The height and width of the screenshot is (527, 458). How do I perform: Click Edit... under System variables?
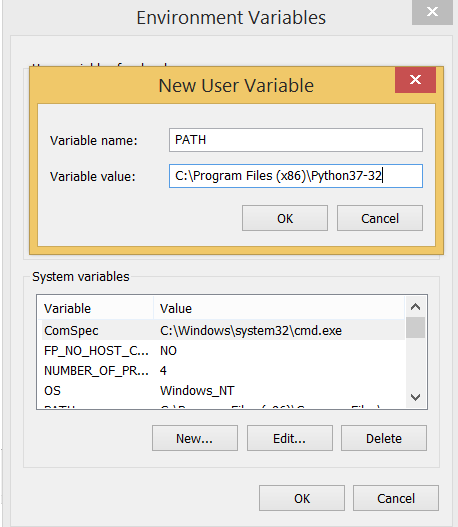pyautogui.click(x=290, y=438)
